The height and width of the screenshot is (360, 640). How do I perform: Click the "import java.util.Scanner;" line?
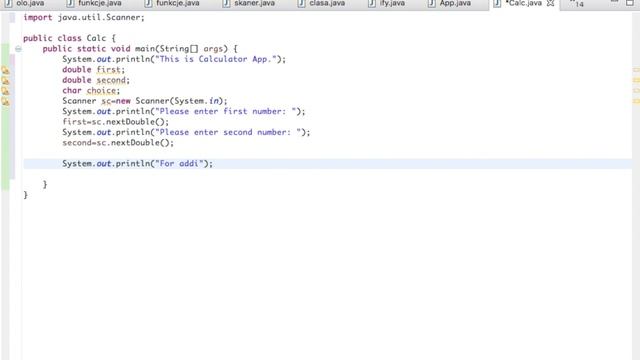[x=84, y=18]
